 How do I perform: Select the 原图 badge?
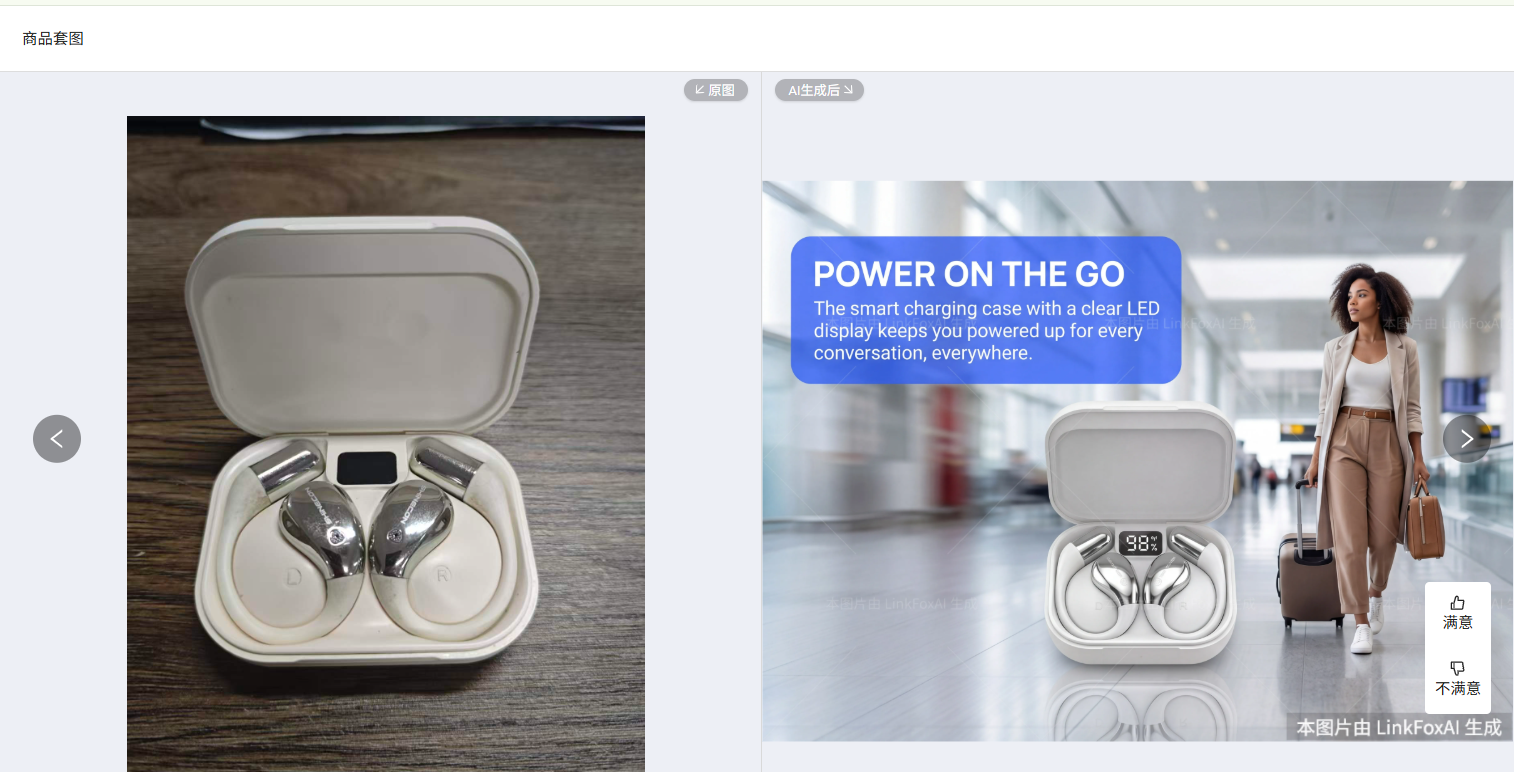click(716, 90)
